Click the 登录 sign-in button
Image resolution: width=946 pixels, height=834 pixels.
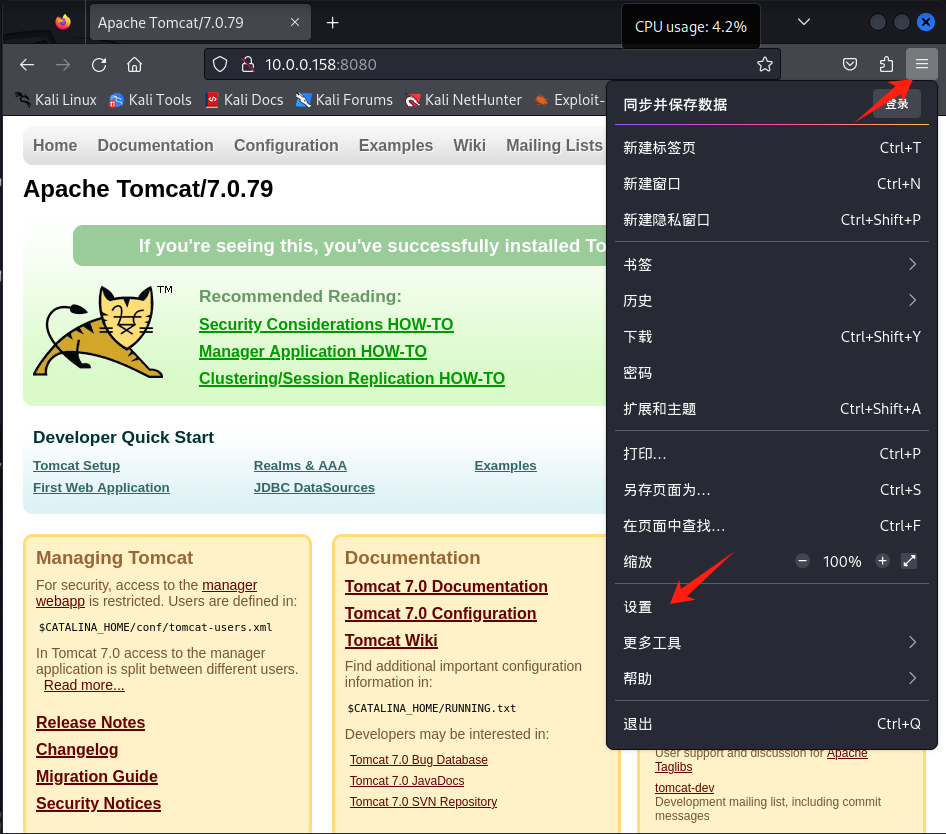[897, 104]
